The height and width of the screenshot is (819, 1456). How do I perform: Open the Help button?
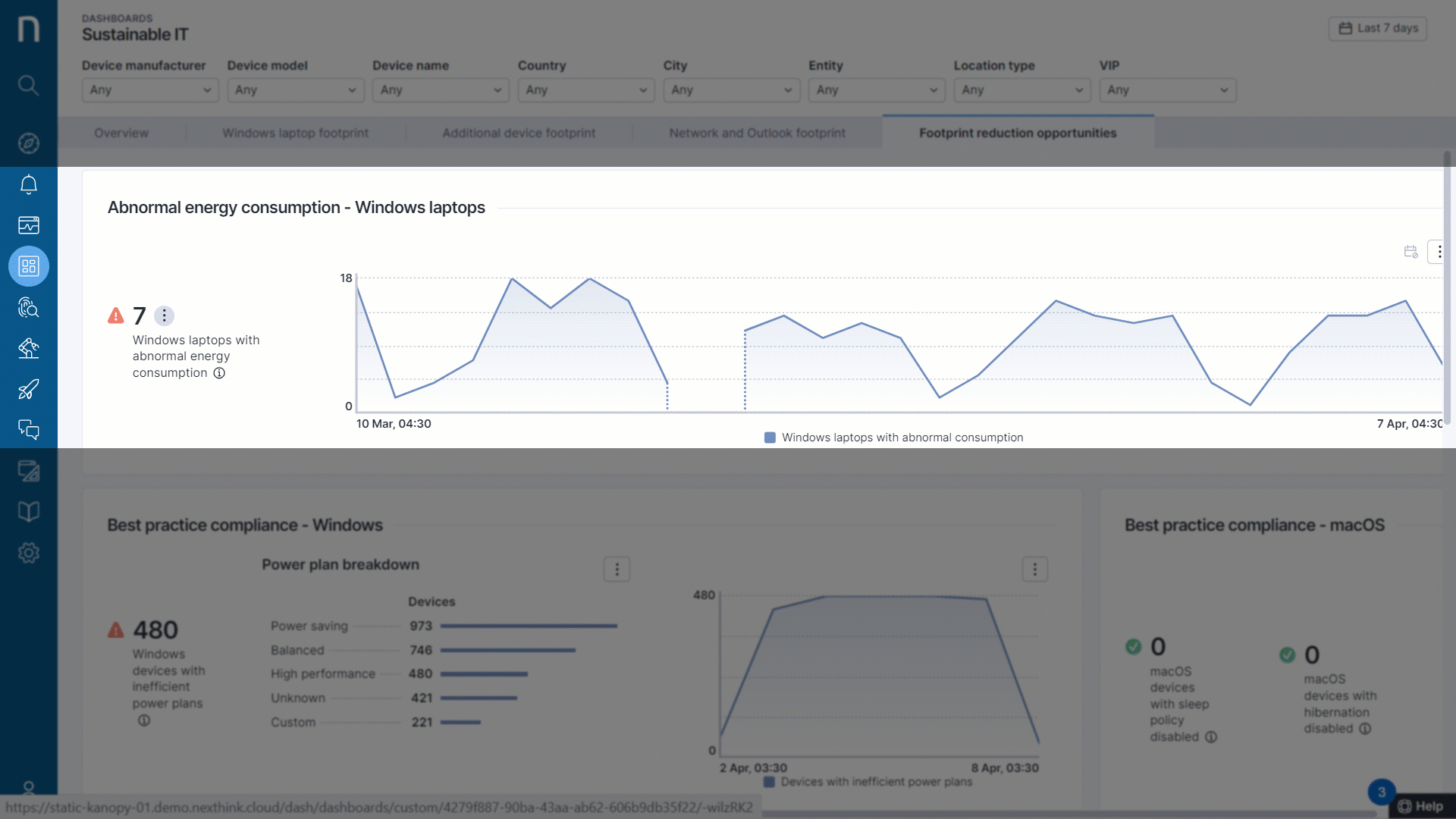click(x=1421, y=806)
